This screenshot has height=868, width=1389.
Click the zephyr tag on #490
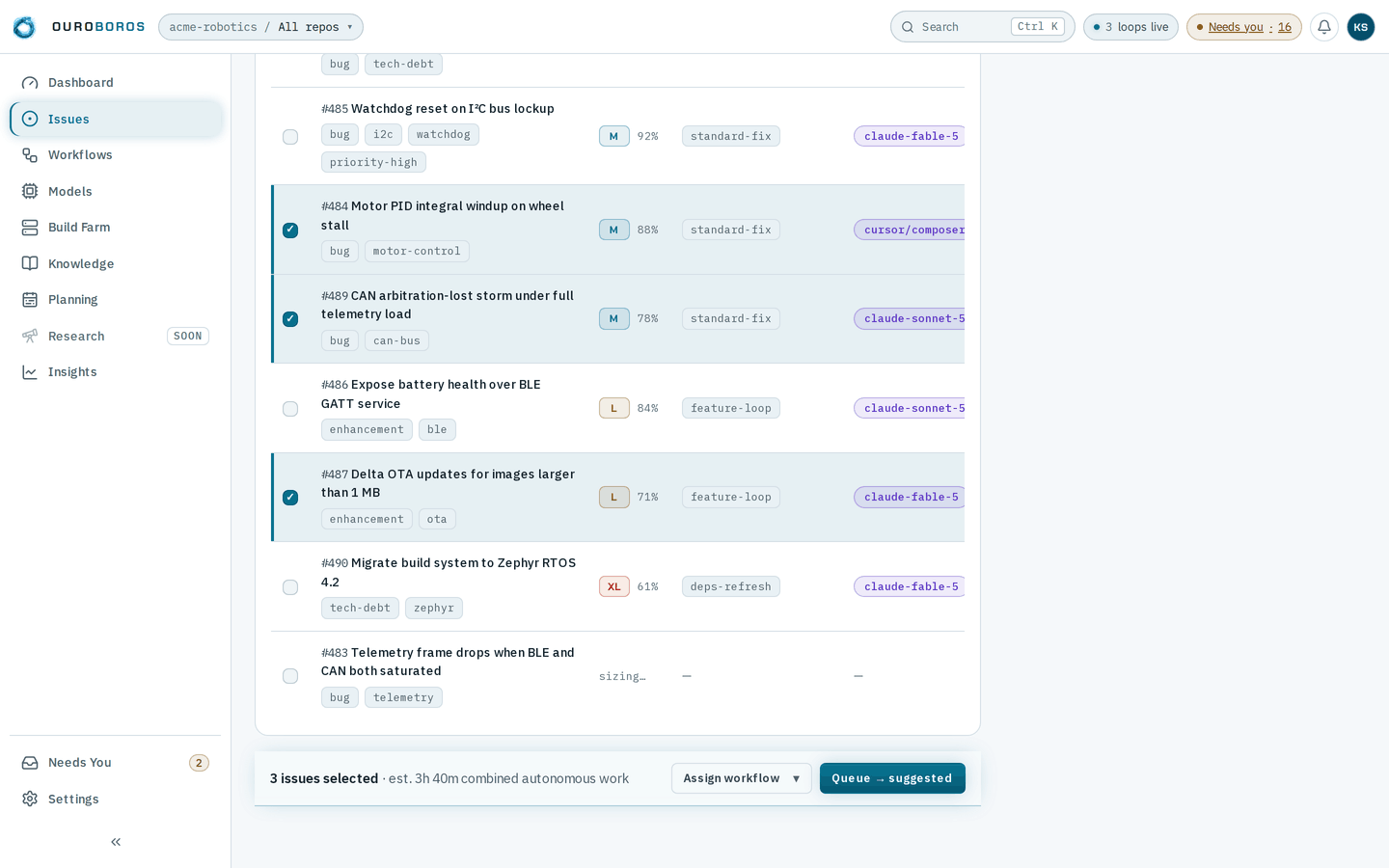click(x=434, y=608)
